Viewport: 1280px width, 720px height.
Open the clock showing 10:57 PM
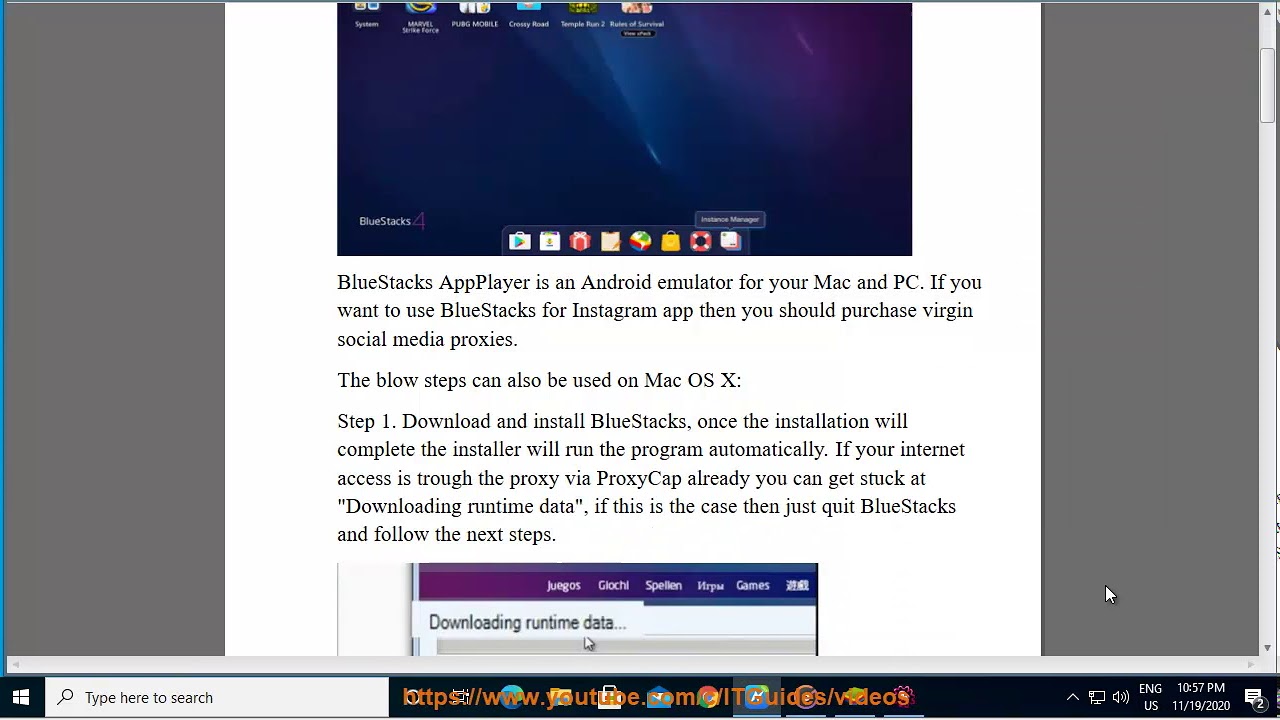pyautogui.click(x=1201, y=697)
